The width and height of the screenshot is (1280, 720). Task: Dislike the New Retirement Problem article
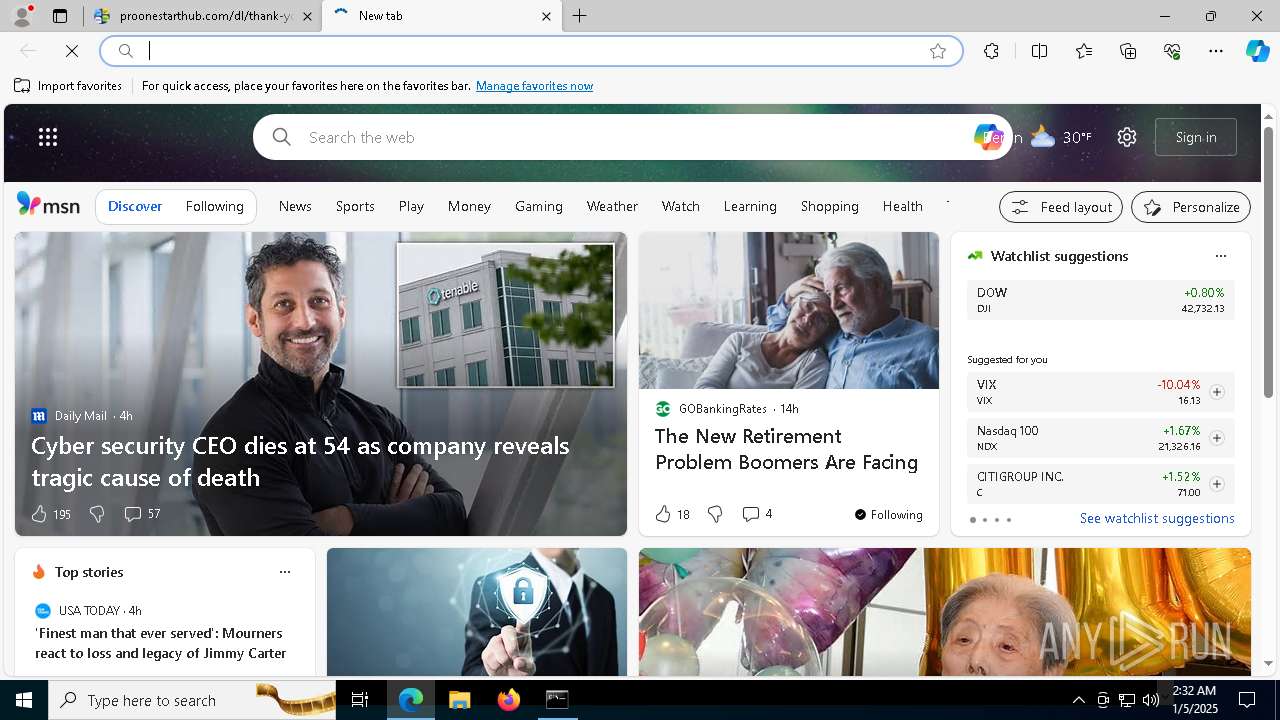715,514
